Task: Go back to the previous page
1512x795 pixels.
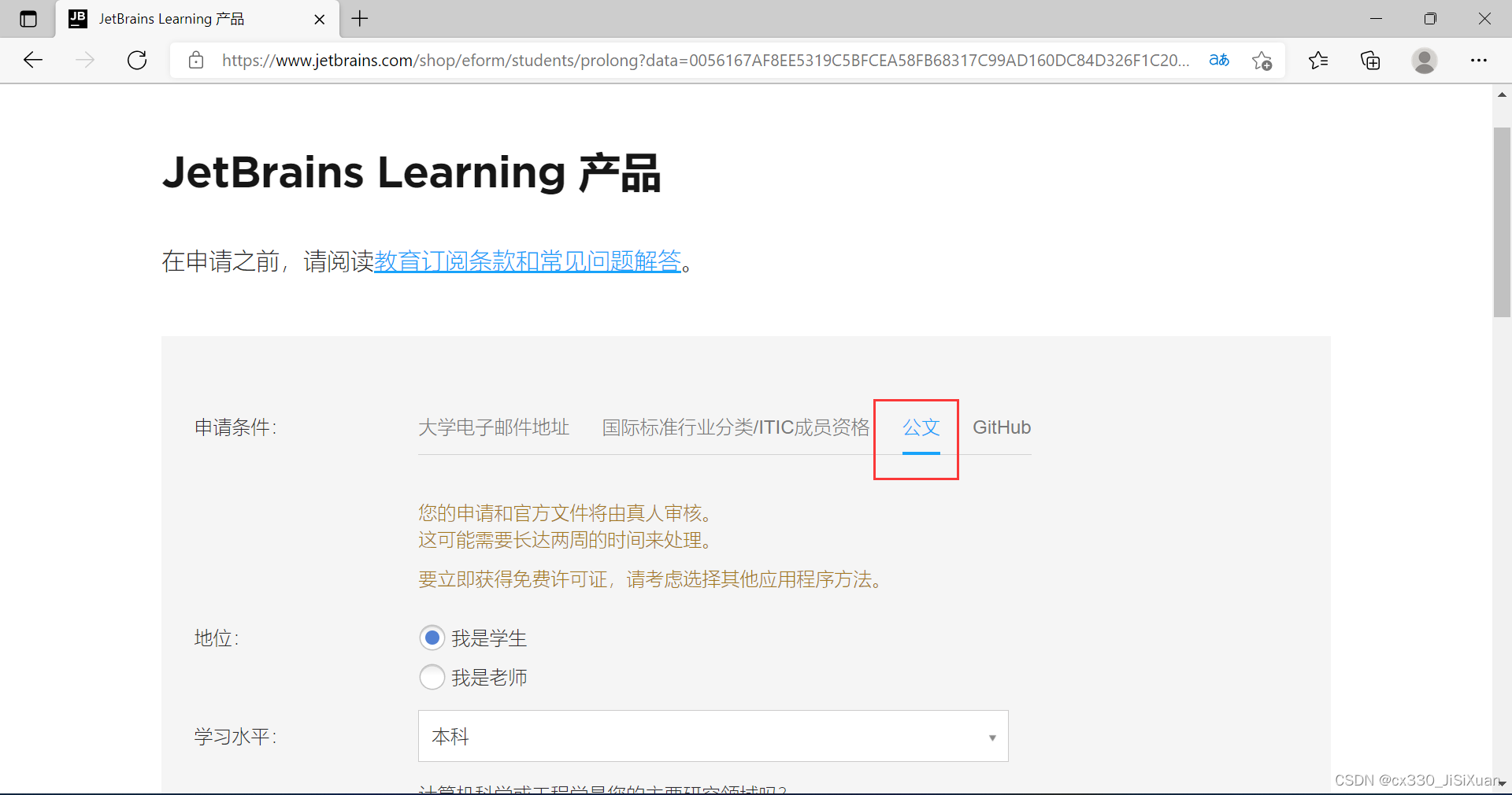Action: [x=33, y=60]
